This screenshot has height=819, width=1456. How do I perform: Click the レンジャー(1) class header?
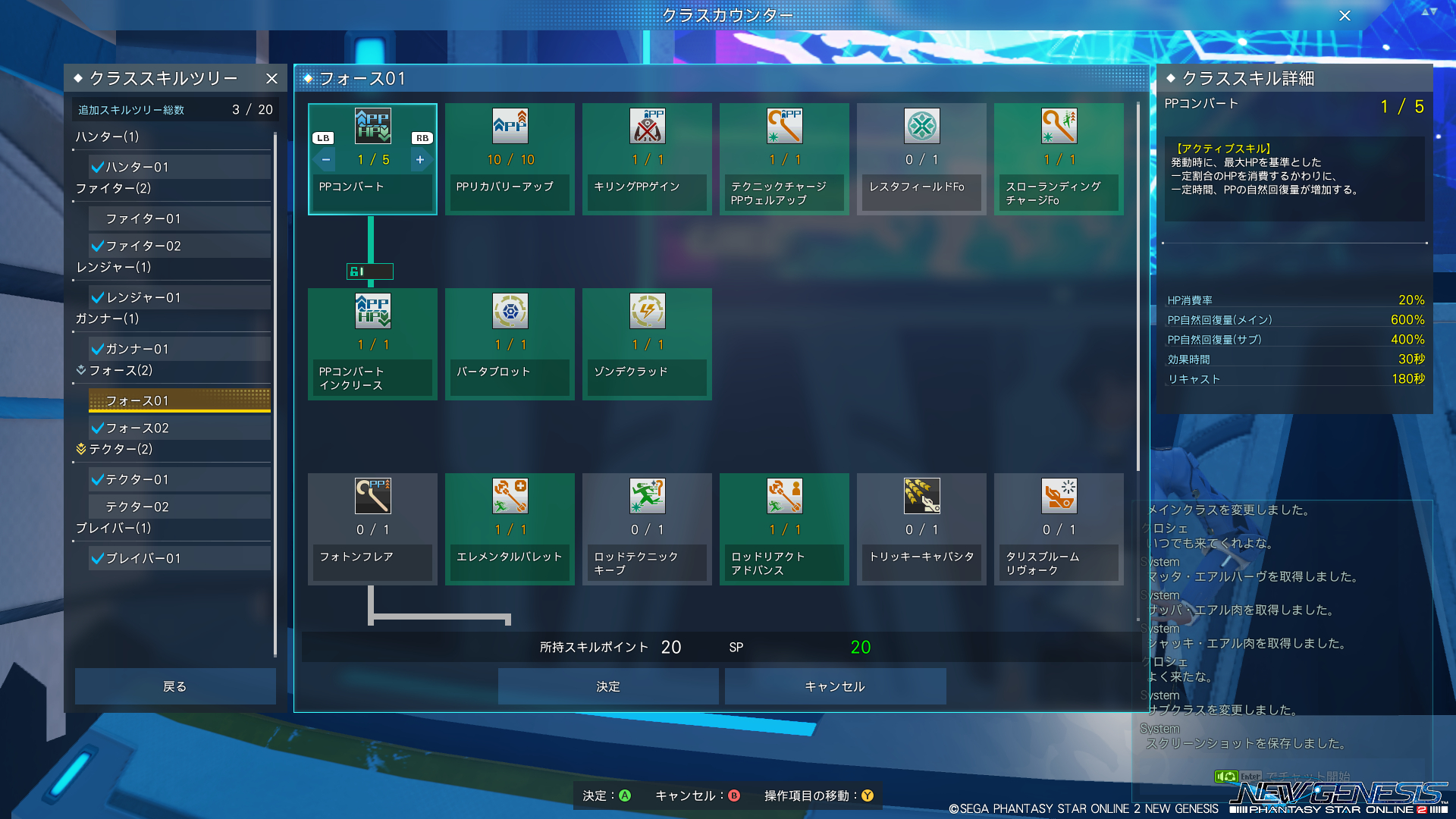[x=113, y=267]
